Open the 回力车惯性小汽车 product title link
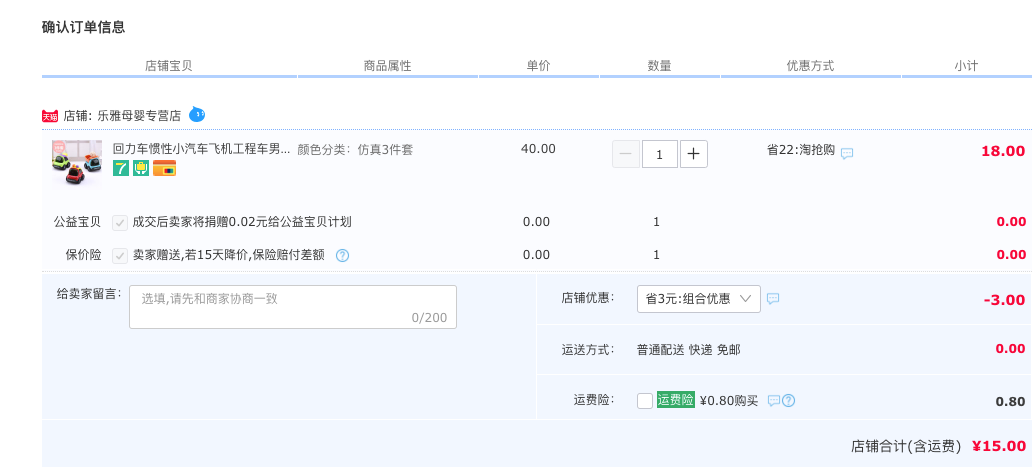This screenshot has height=467, width=1036. point(202,149)
